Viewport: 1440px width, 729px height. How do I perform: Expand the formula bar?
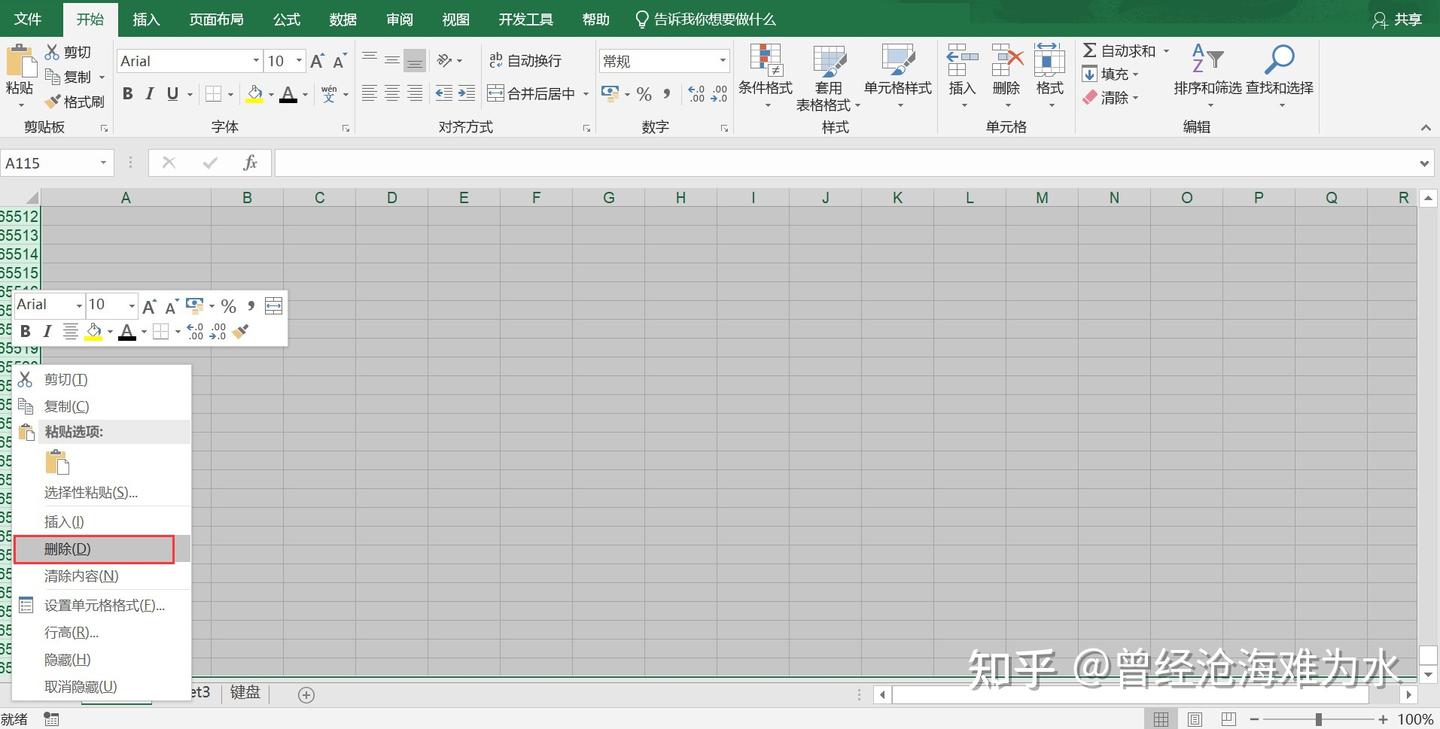click(x=1425, y=163)
